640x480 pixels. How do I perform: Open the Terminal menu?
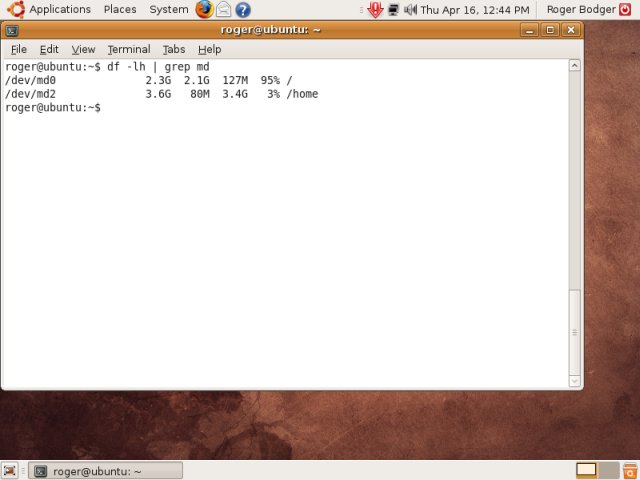[x=129, y=49]
